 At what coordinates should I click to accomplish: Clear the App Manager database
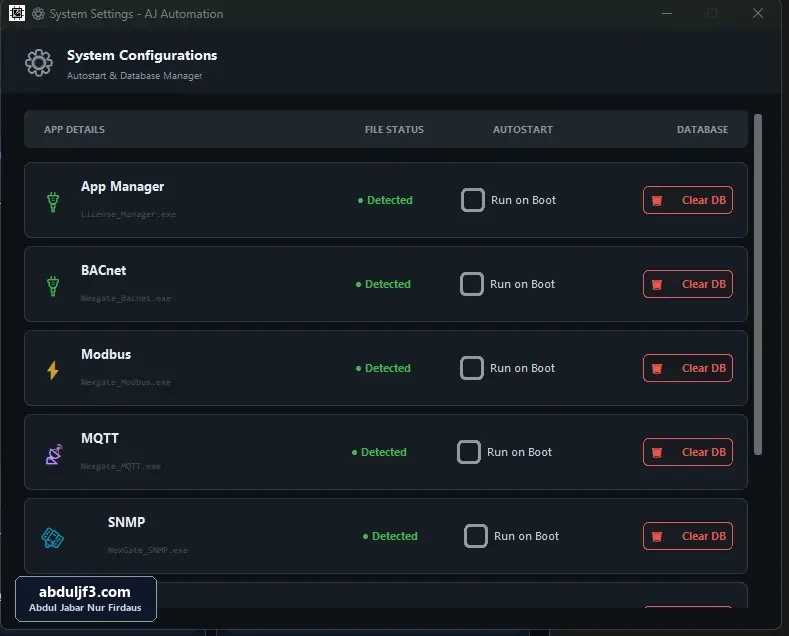coord(688,200)
